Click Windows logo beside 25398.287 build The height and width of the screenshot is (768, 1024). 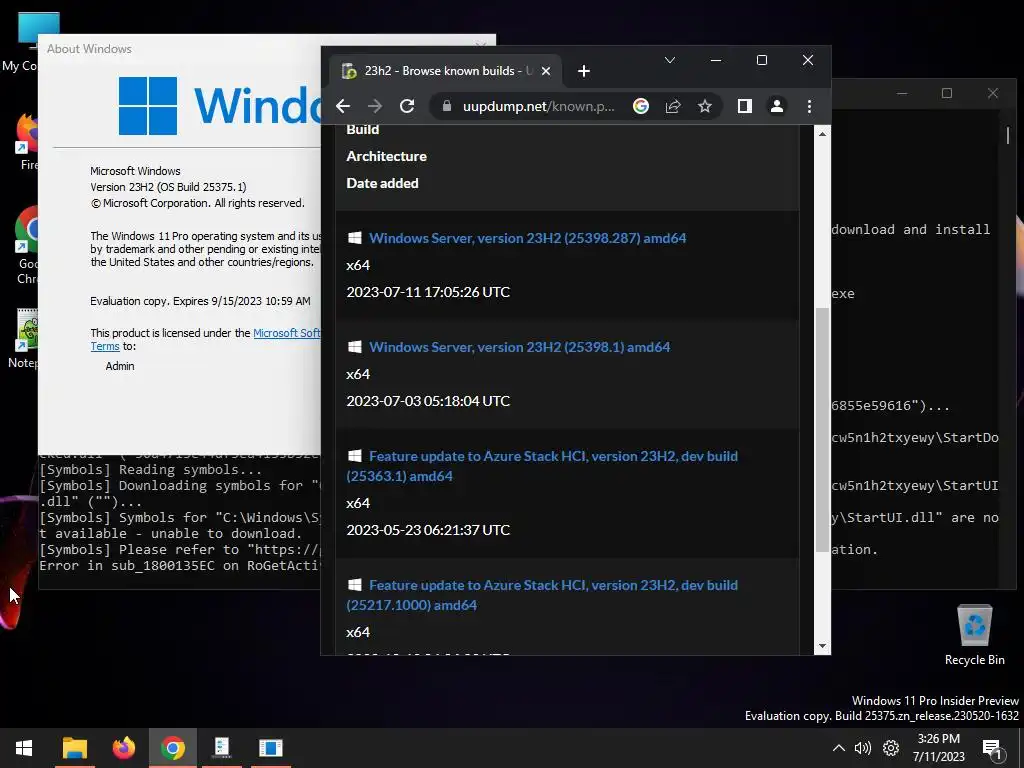355,238
